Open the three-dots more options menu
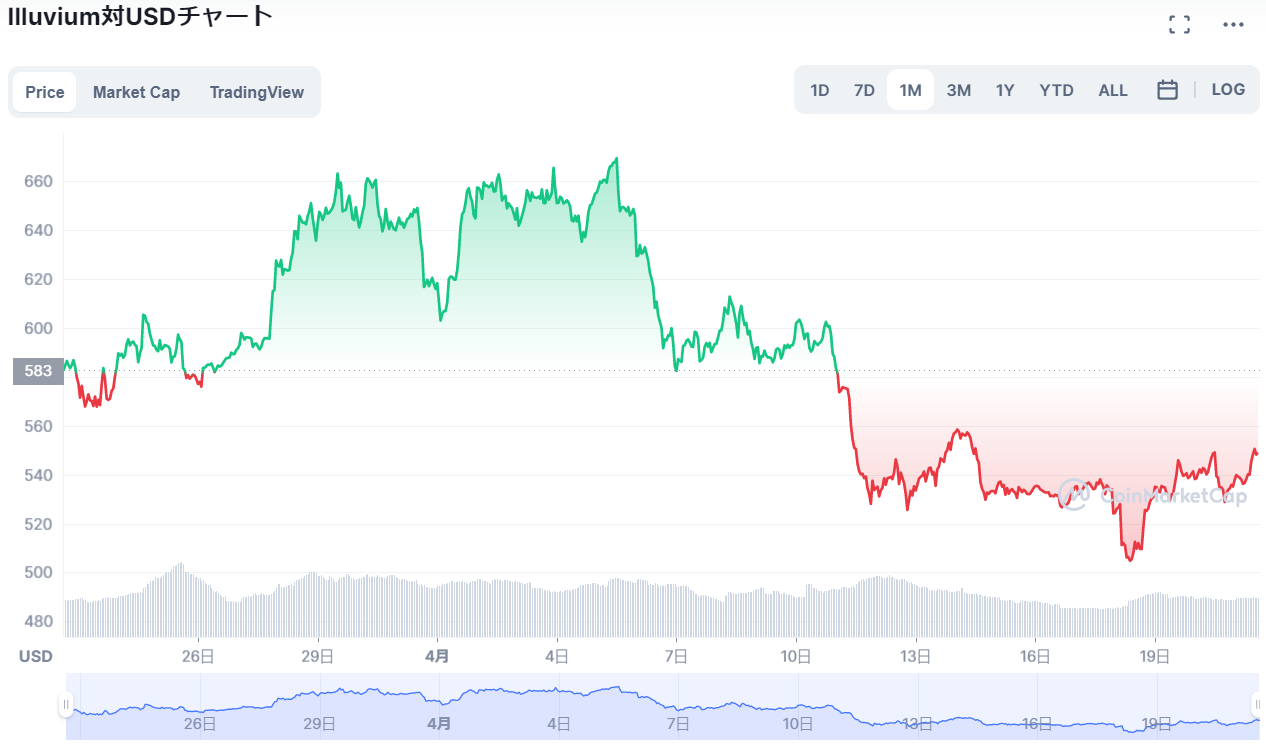The image size is (1266, 754). click(x=1233, y=25)
